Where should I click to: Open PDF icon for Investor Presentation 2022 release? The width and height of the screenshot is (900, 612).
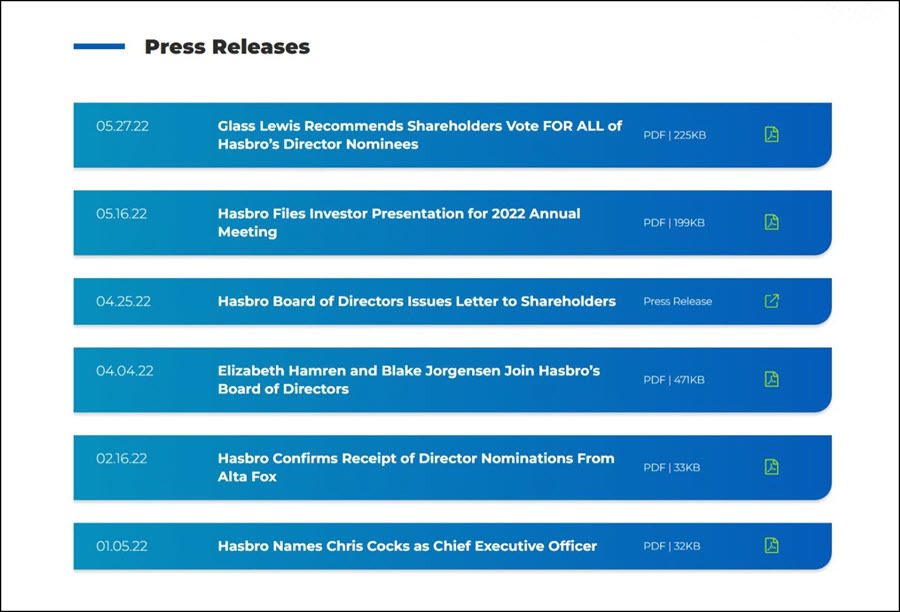771,222
